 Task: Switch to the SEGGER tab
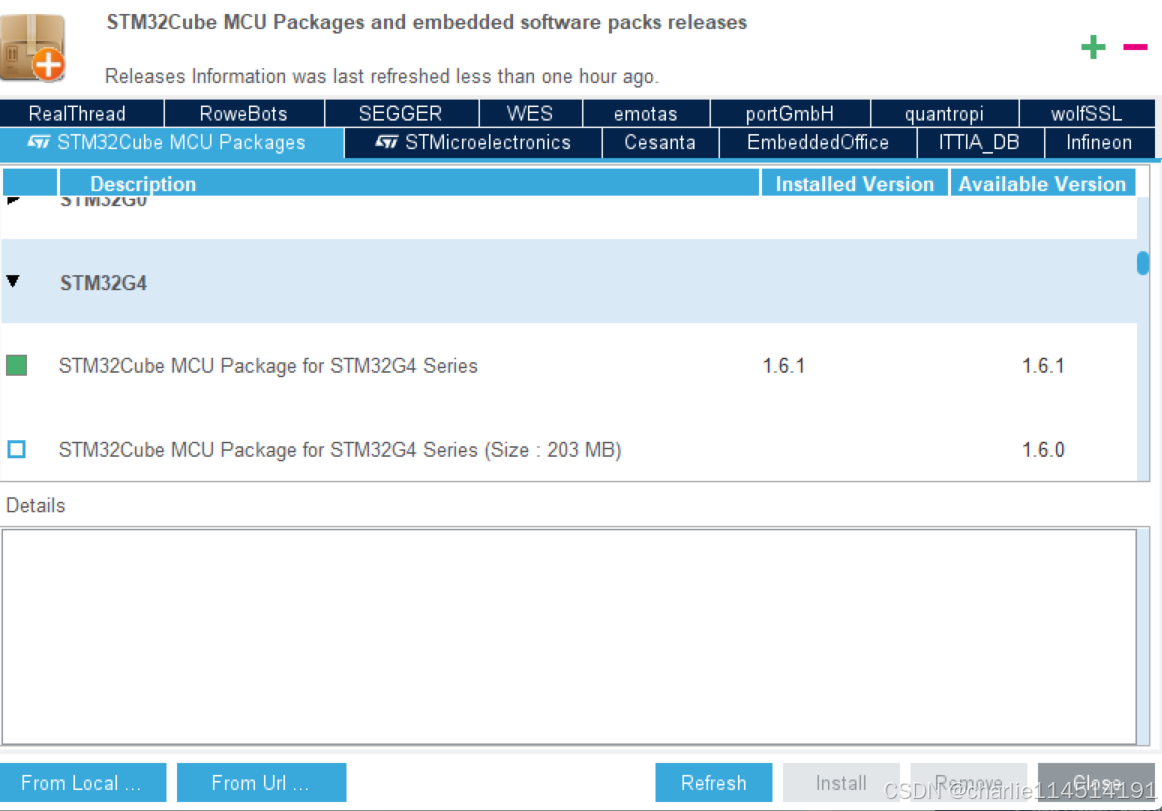tap(402, 113)
